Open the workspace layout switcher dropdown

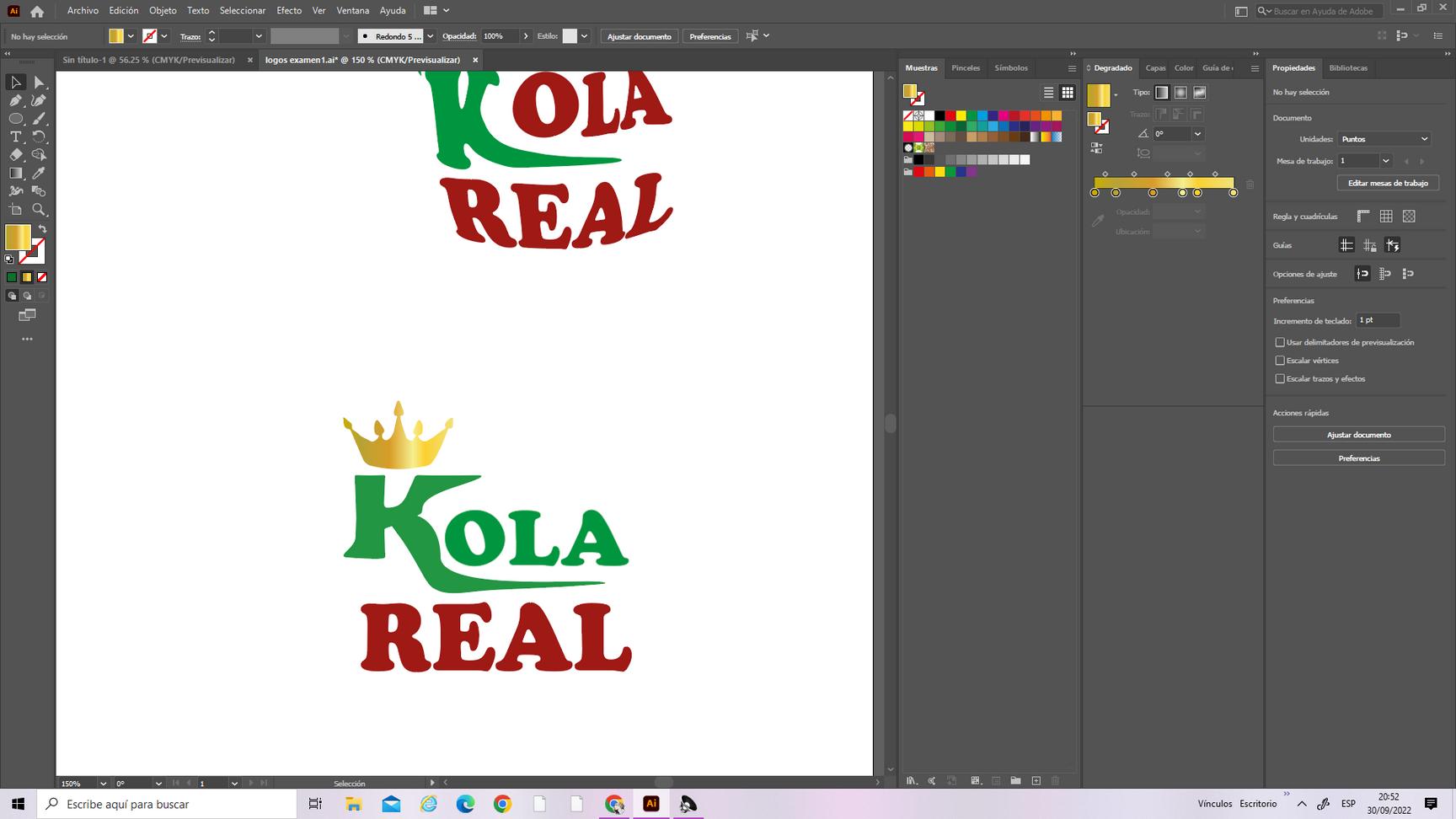(436, 11)
